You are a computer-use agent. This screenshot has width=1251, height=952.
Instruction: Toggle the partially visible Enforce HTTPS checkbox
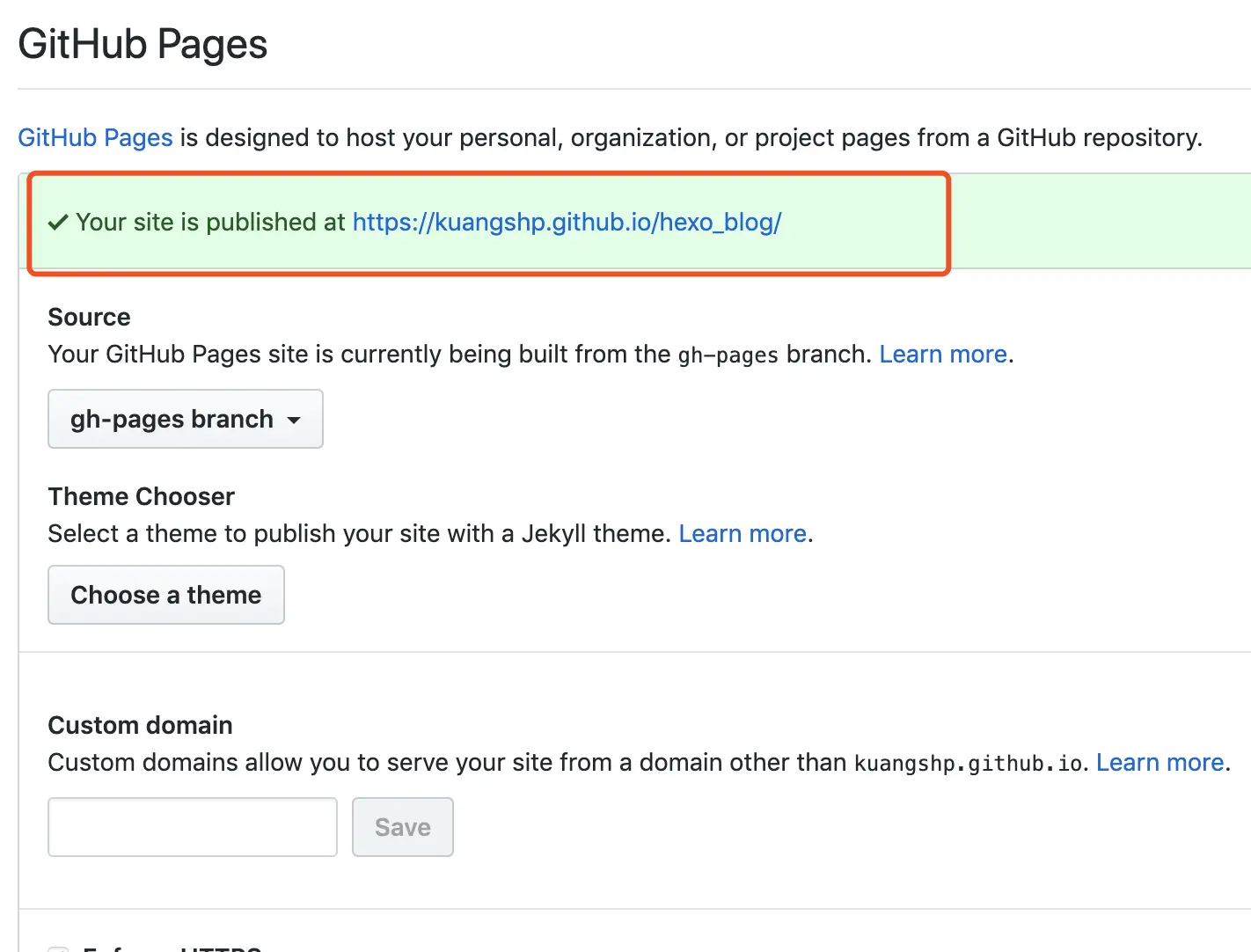tap(58, 948)
